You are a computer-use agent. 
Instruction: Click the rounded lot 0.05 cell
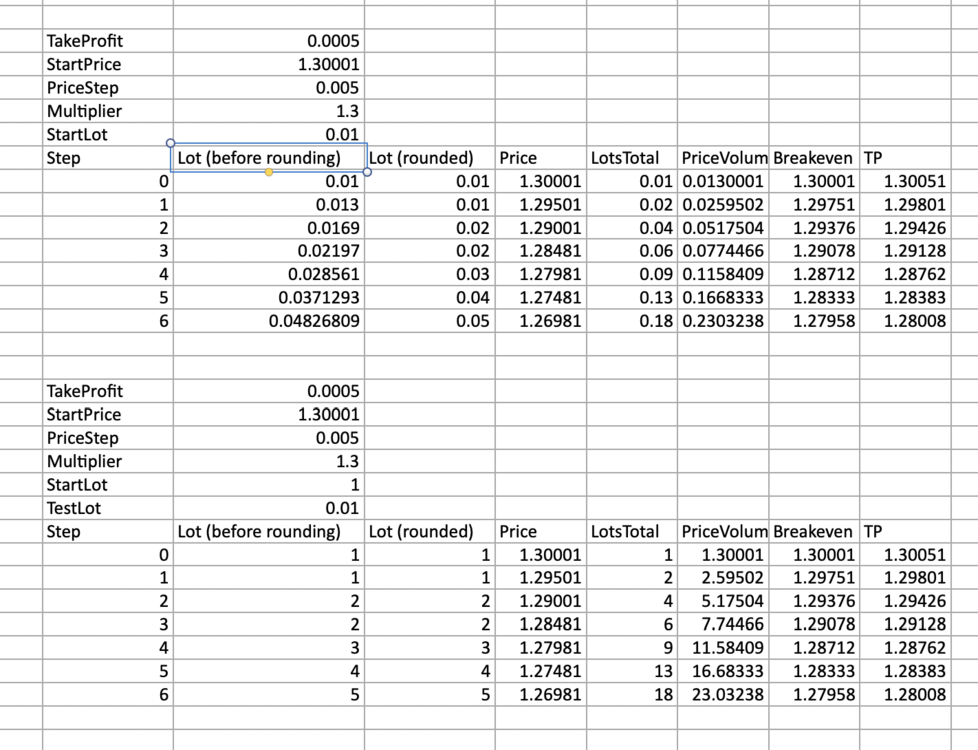point(430,321)
